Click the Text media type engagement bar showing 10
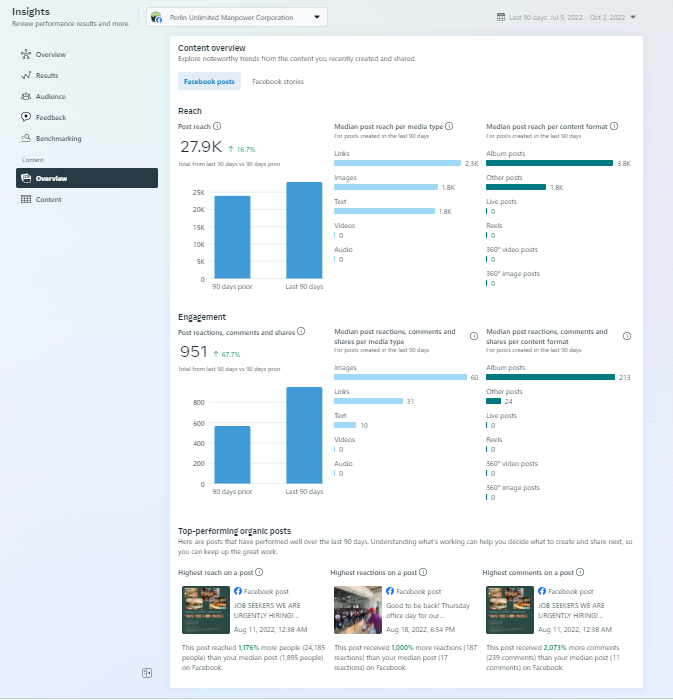The image size is (673, 700). point(345,425)
